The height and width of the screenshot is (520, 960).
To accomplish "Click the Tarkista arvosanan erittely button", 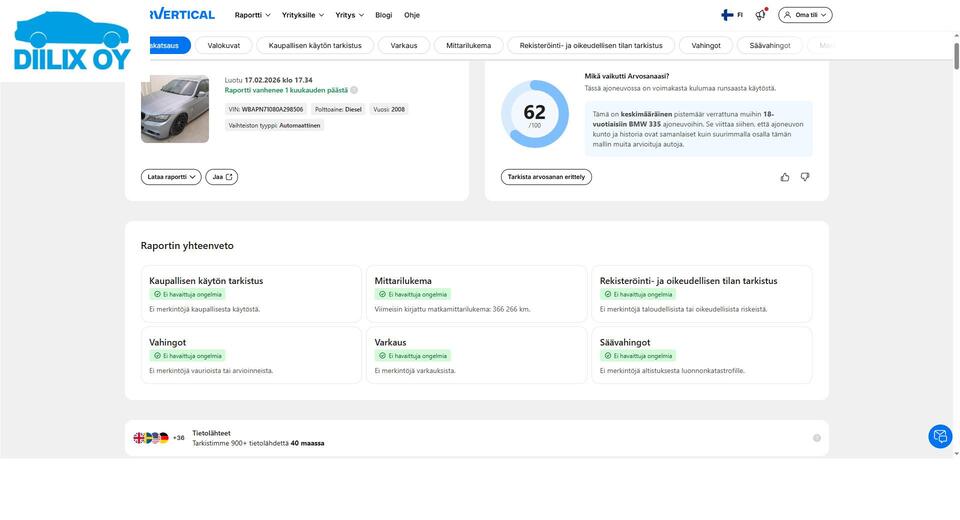I will 546,177.
